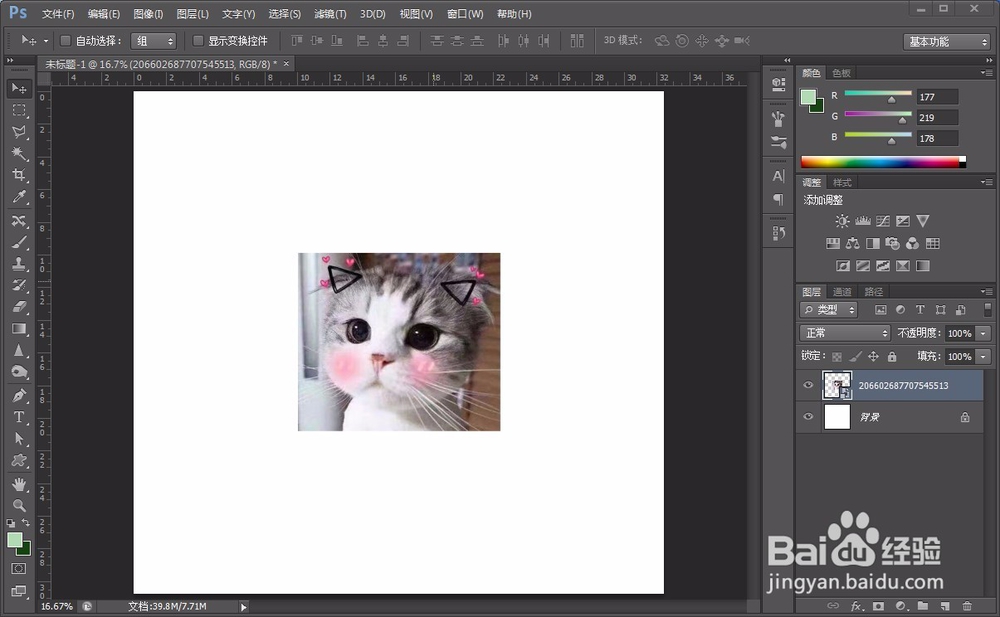Select the Clone Stamp tool

[19, 264]
